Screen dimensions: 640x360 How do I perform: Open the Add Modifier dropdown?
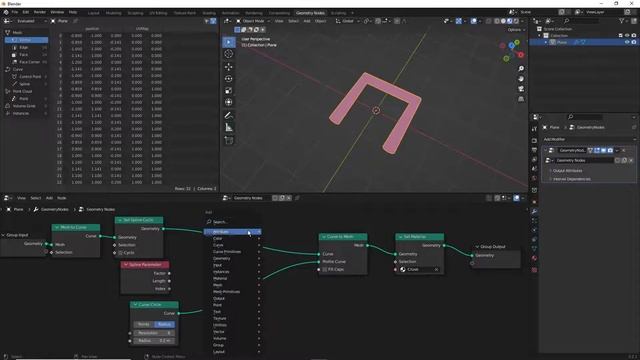[x=589, y=139]
